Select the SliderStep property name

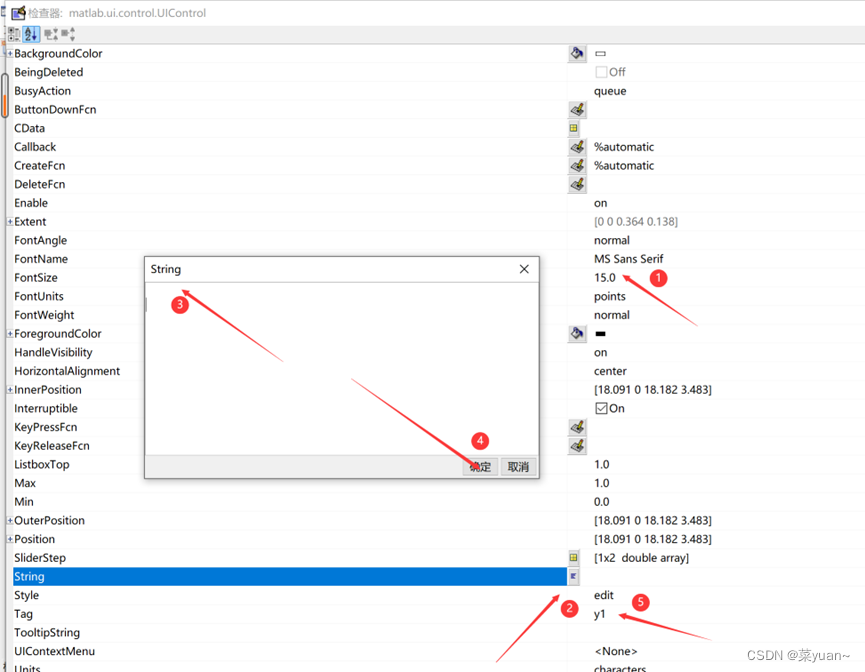pos(40,558)
